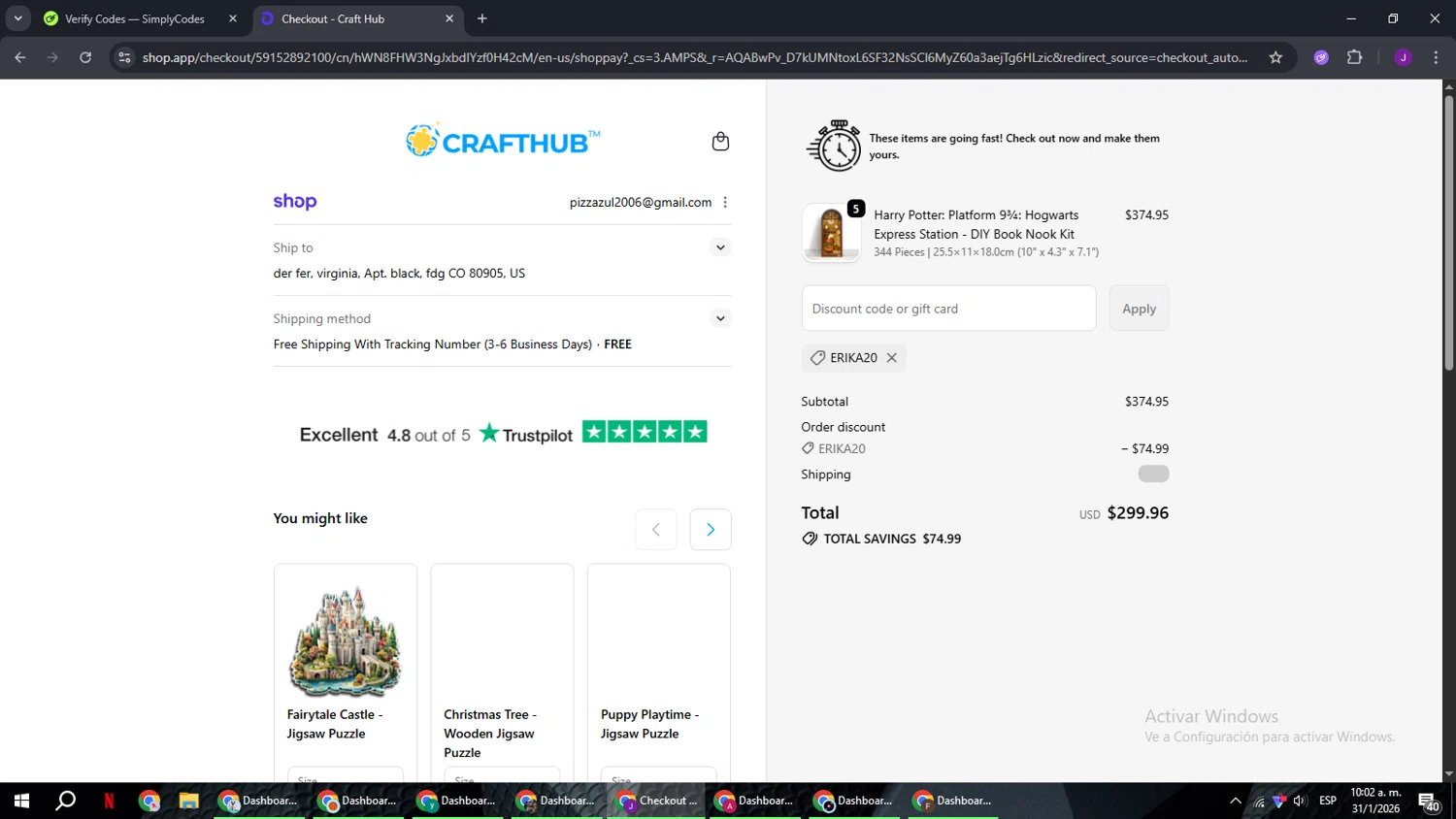
Task: Click the Apply discount button
Action: 1139,309
